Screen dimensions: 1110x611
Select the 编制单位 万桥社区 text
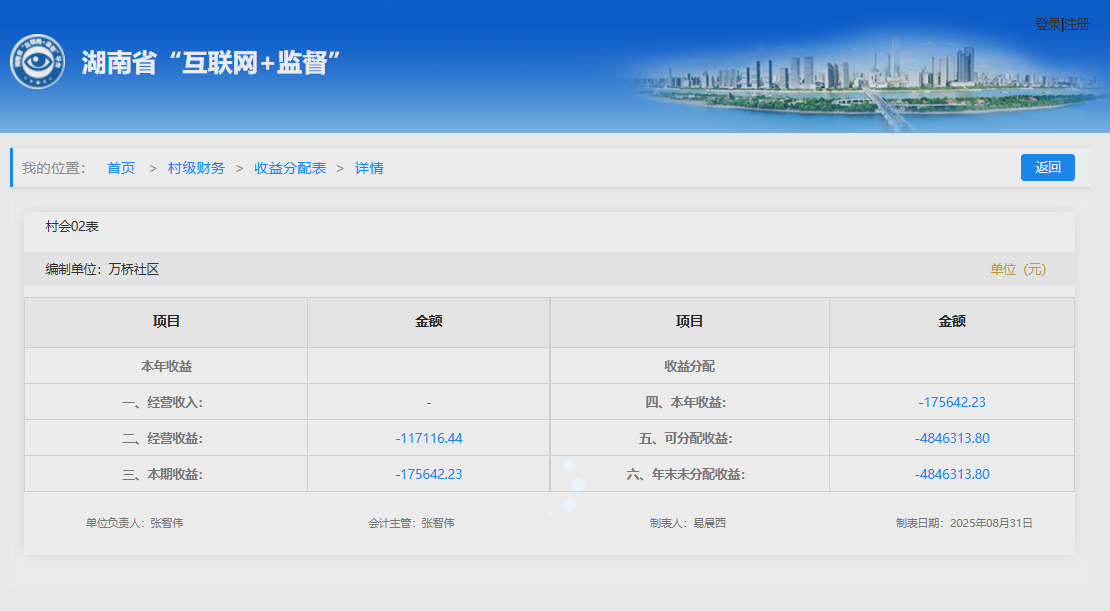(x=102, y=269)
